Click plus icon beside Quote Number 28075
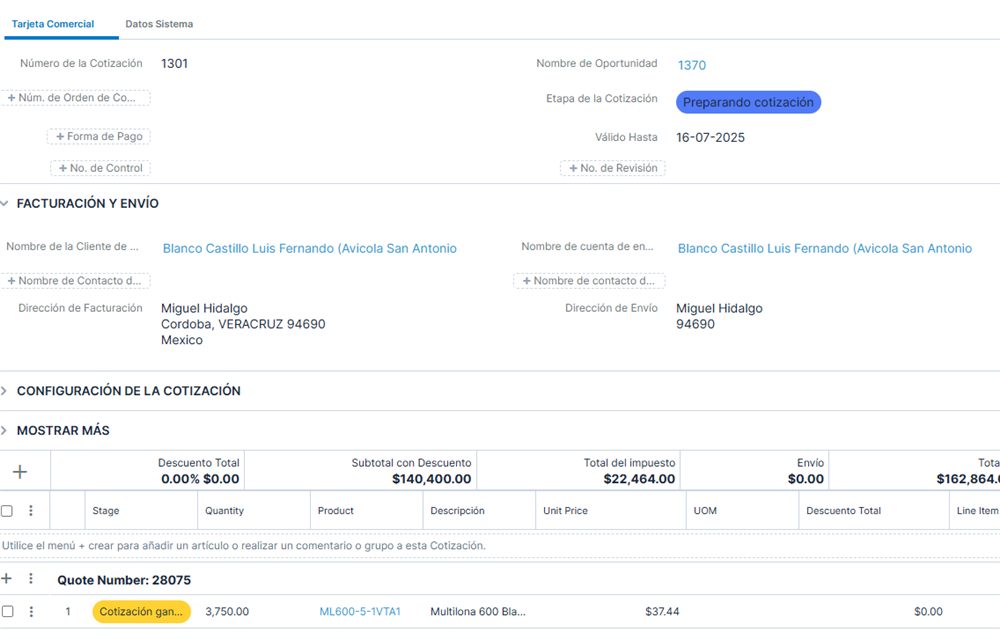1000x639 pixels. pyautogui.click(x=7, y=579)
